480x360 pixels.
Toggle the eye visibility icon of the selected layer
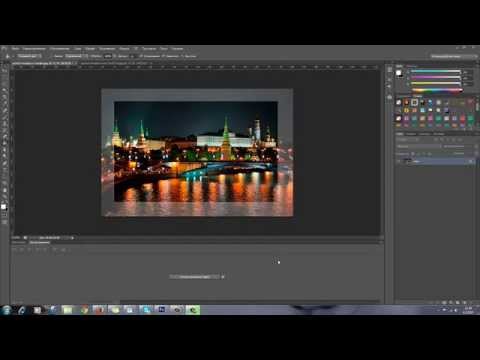[x=398, y=161]
